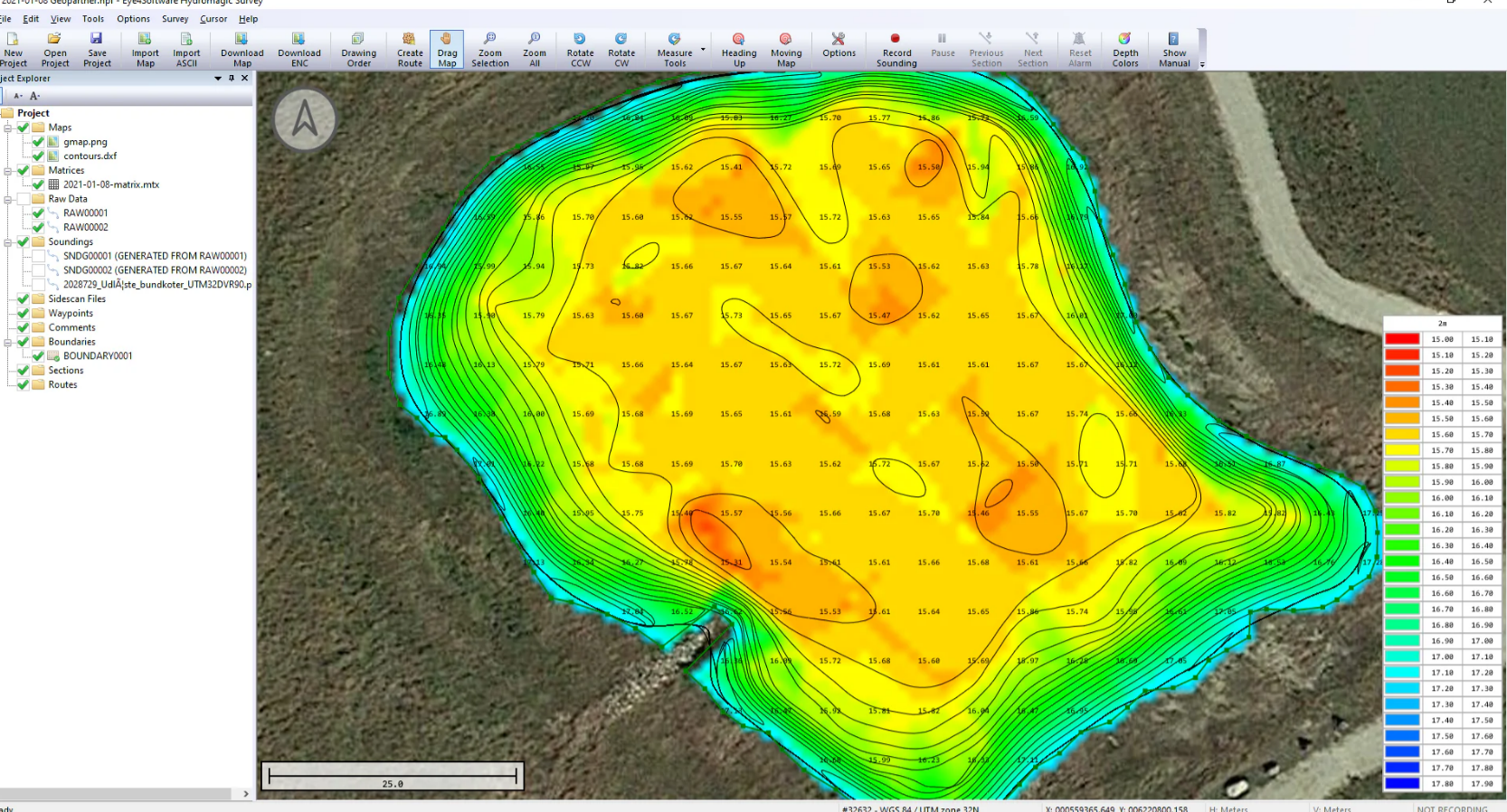Select the Sidescan Files tree item
Image resolution: width=1507 pixels, height=812 pixels.
pos(77,299)
